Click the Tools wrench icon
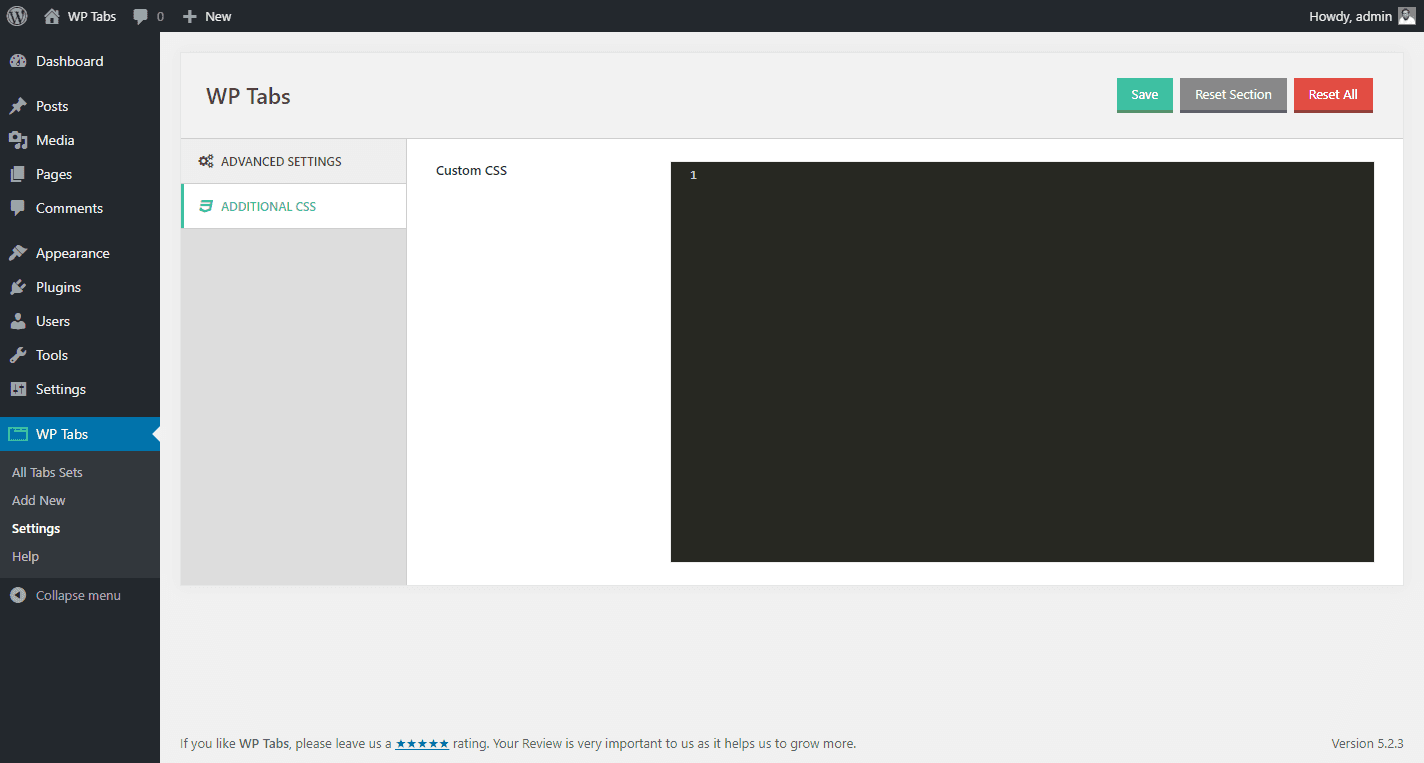The width and height of the screenshot is (1424, 763). (18, 355)
